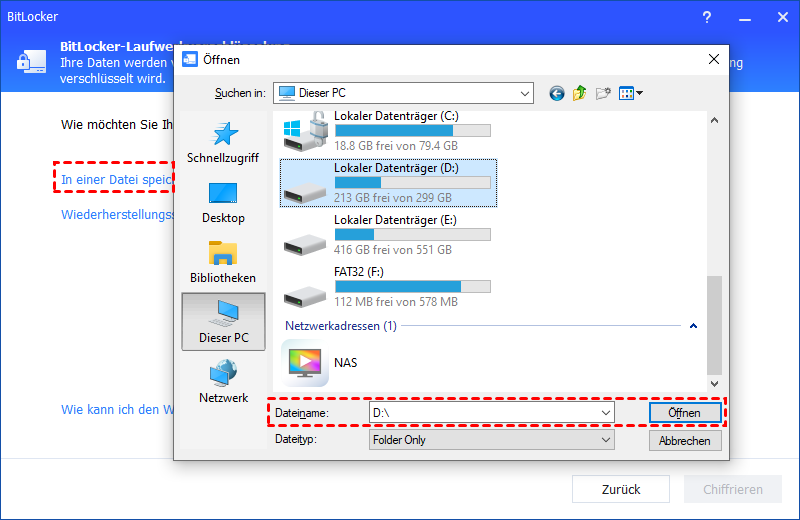Click Zurück in the BitLocker window
This screenshot has width=800, height=520.
pos(621,489)
